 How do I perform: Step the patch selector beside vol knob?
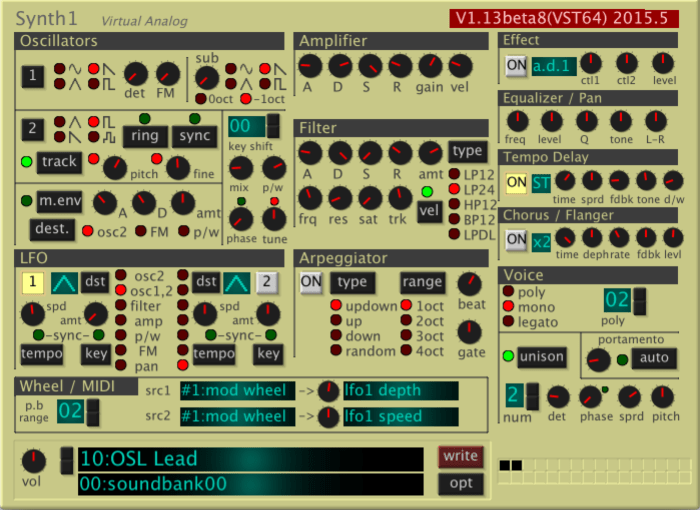coord(67,460)
